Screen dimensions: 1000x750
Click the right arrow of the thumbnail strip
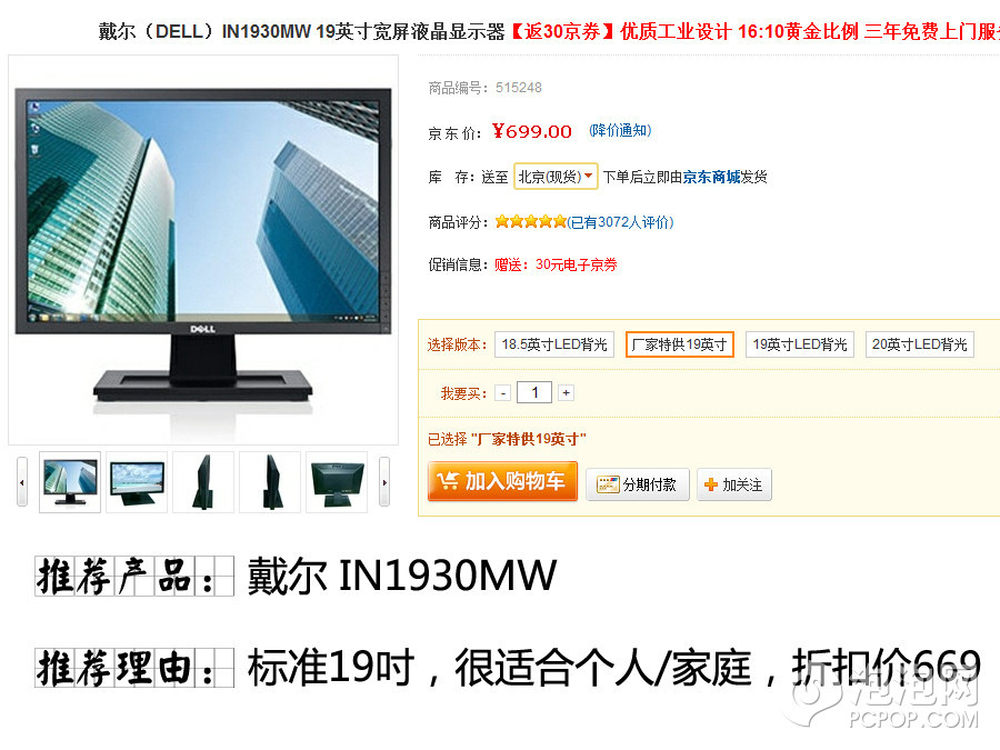pyautogui.click(x=384, y=482)
